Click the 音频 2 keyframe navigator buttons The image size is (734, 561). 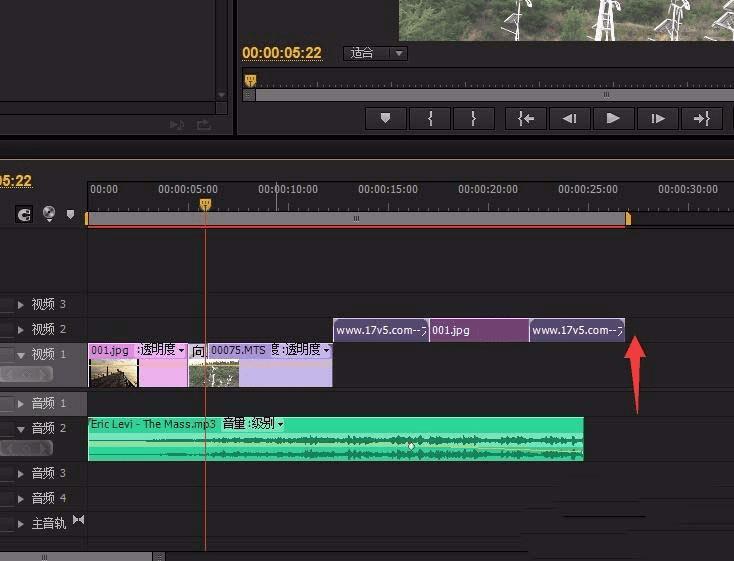pyautogui.click(x=26, y=449)
